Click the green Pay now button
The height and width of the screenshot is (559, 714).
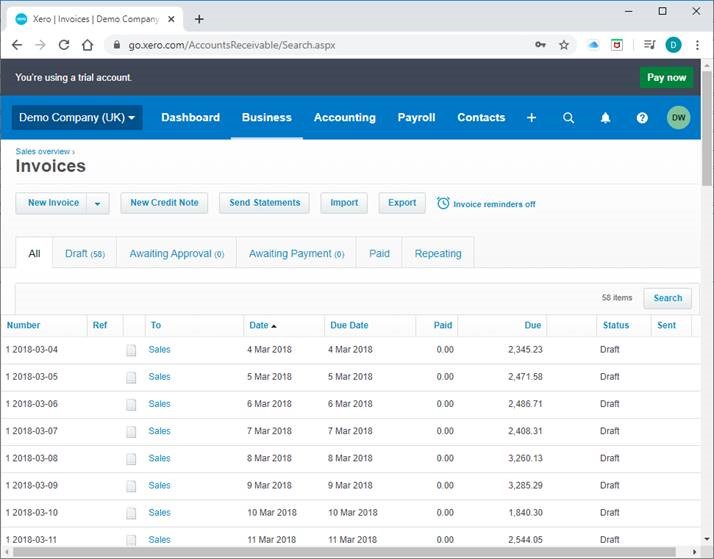click(x=667, y=77)
